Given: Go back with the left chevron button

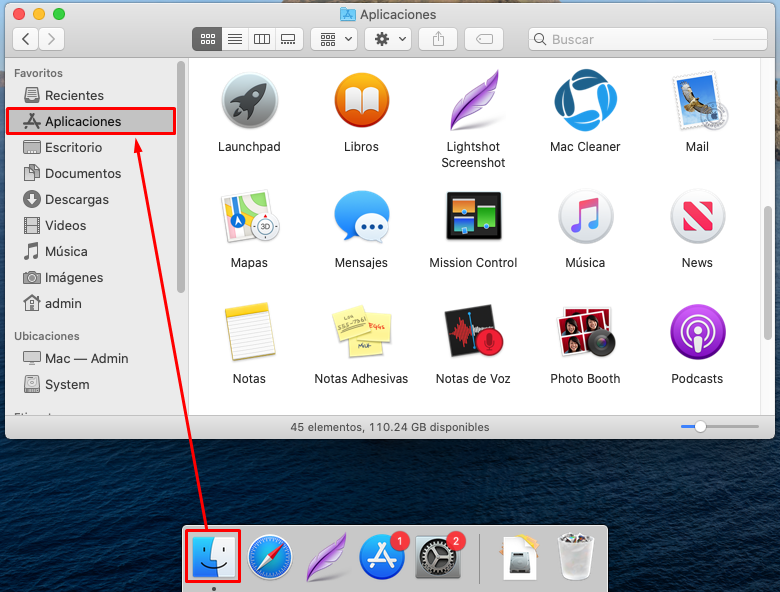Looking at the screenshot, I should (x=25, y=39).
